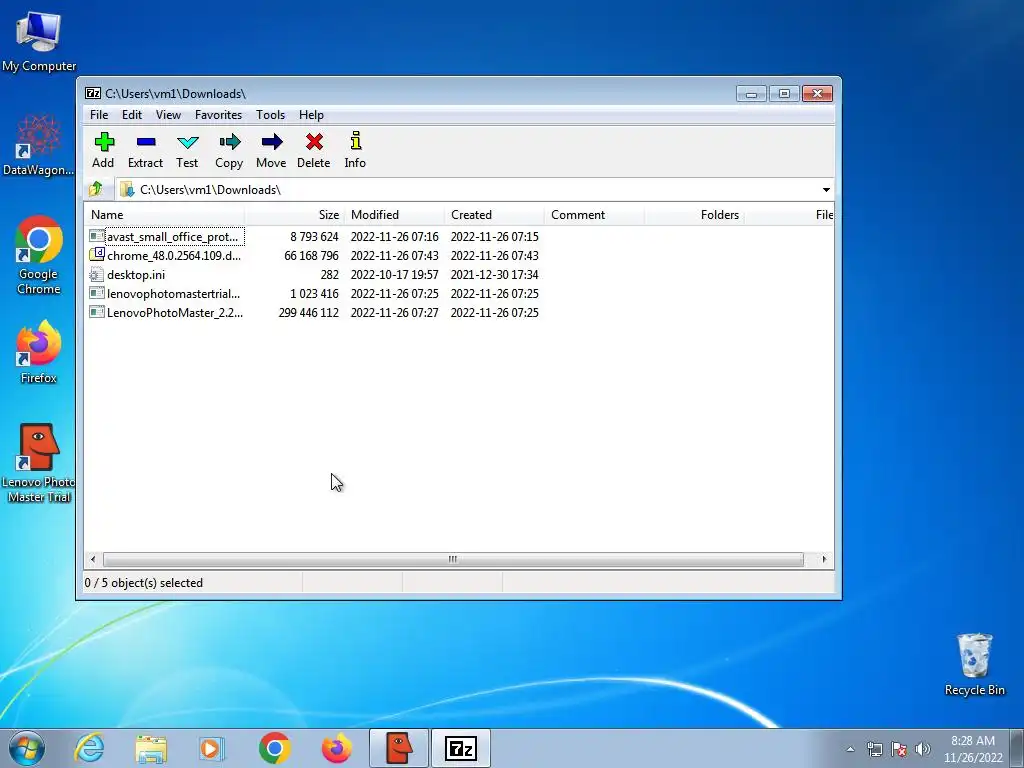Sort by Created column header
The width and height of the screenshot is (1024, 768).
[494, 215]
